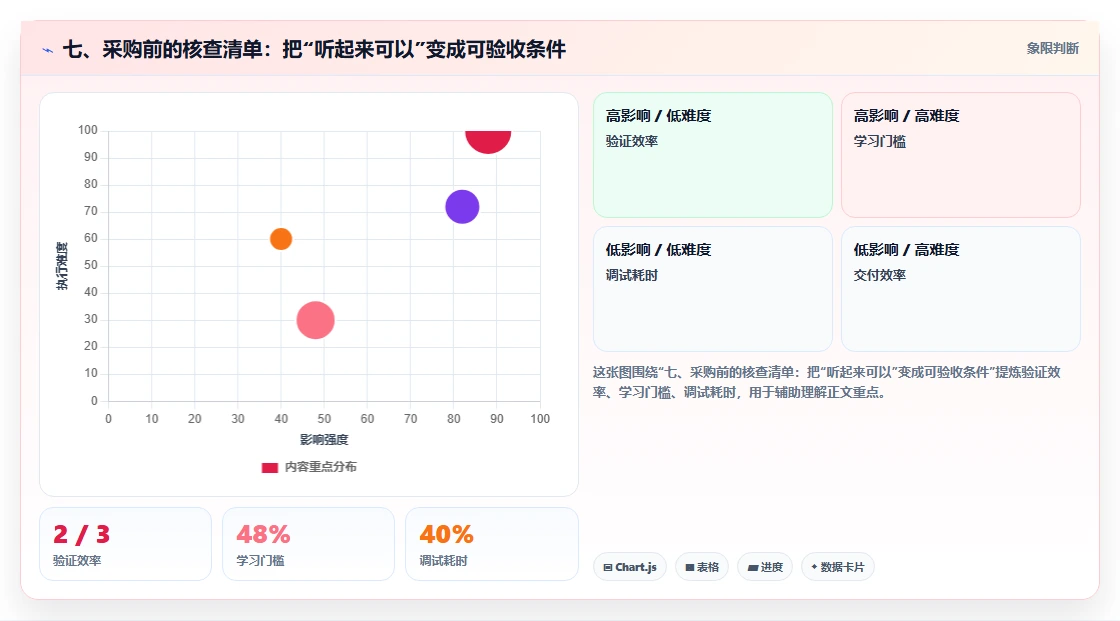The height and width of the screenshot is (621, 1120).
Task: Select the crimson bubble at chart top
Action: click(488, 141)
